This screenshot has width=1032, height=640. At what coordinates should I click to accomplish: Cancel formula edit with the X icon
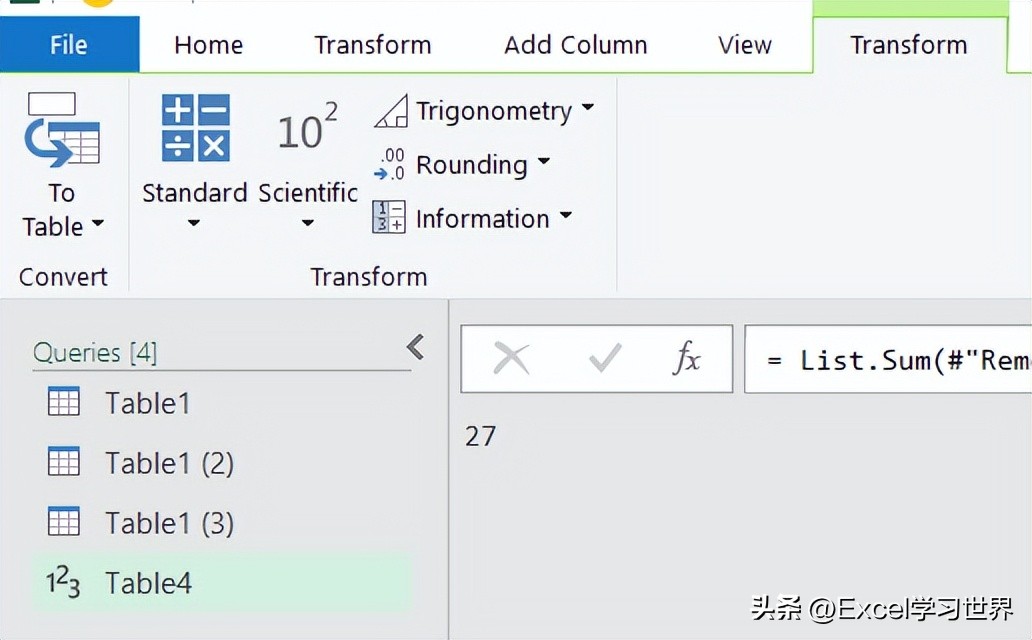(x=511, y=359)
